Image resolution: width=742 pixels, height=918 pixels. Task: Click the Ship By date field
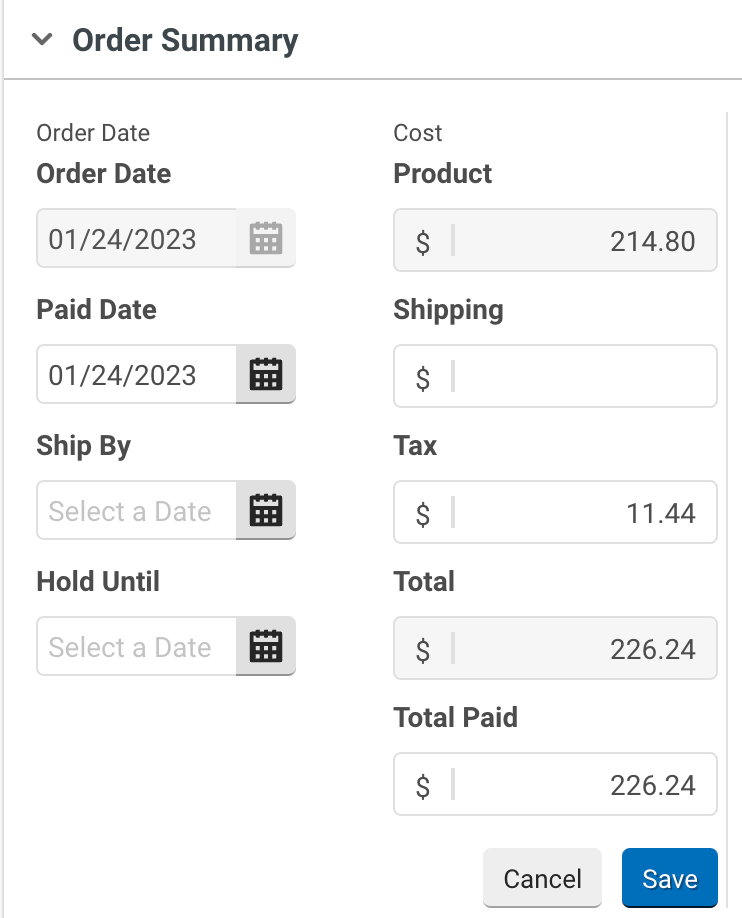point(137,511)
